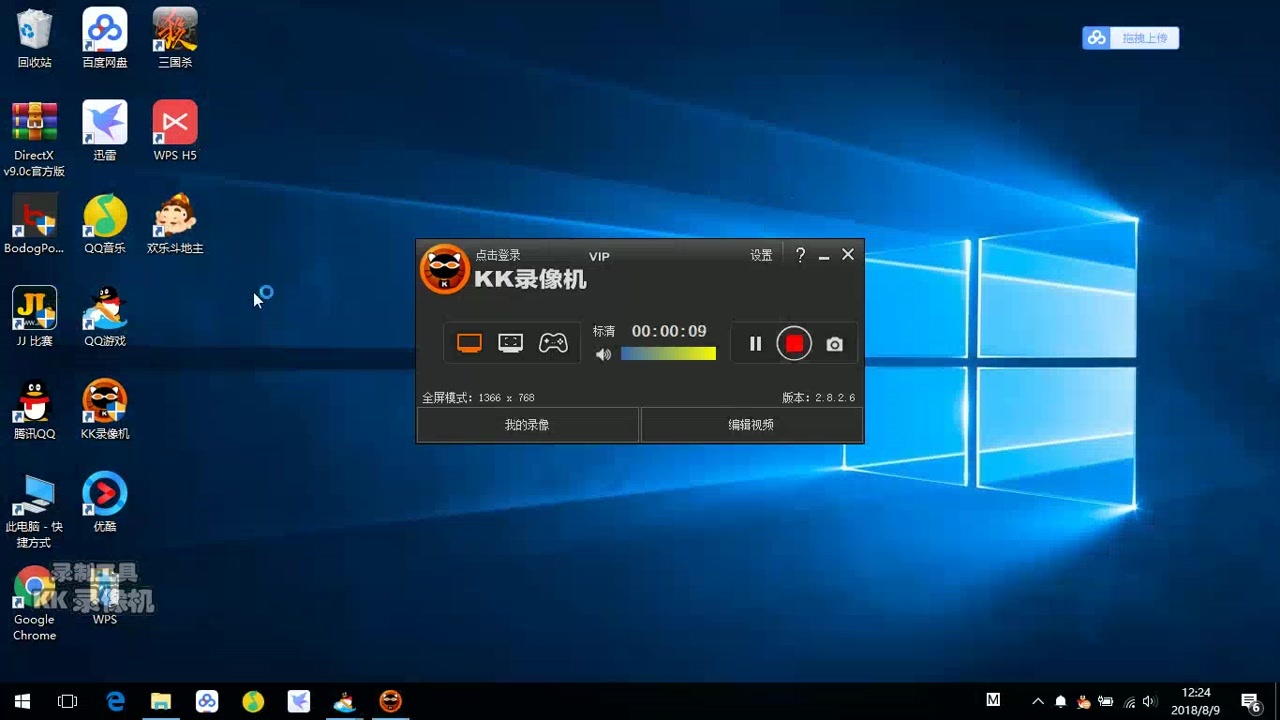
Task: Close the KK recorder window
Action: pos(848,255)
